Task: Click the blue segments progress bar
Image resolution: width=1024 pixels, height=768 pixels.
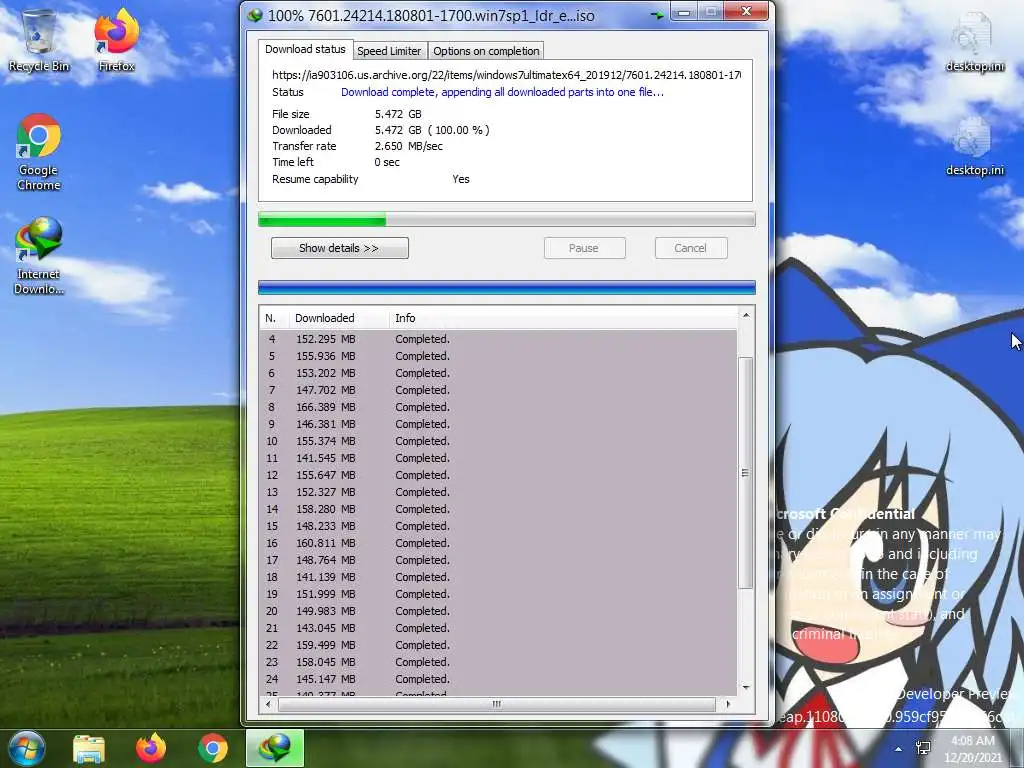Action: tap(507, 287)
